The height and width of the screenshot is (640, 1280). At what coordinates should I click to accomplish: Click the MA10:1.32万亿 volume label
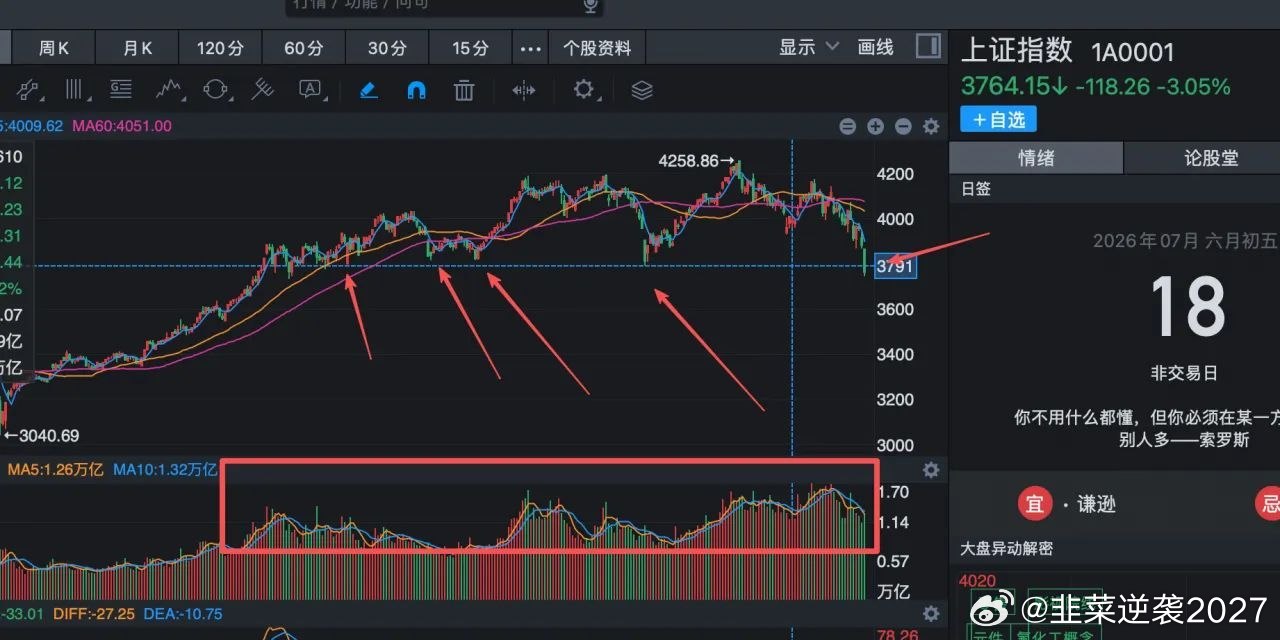164,469
